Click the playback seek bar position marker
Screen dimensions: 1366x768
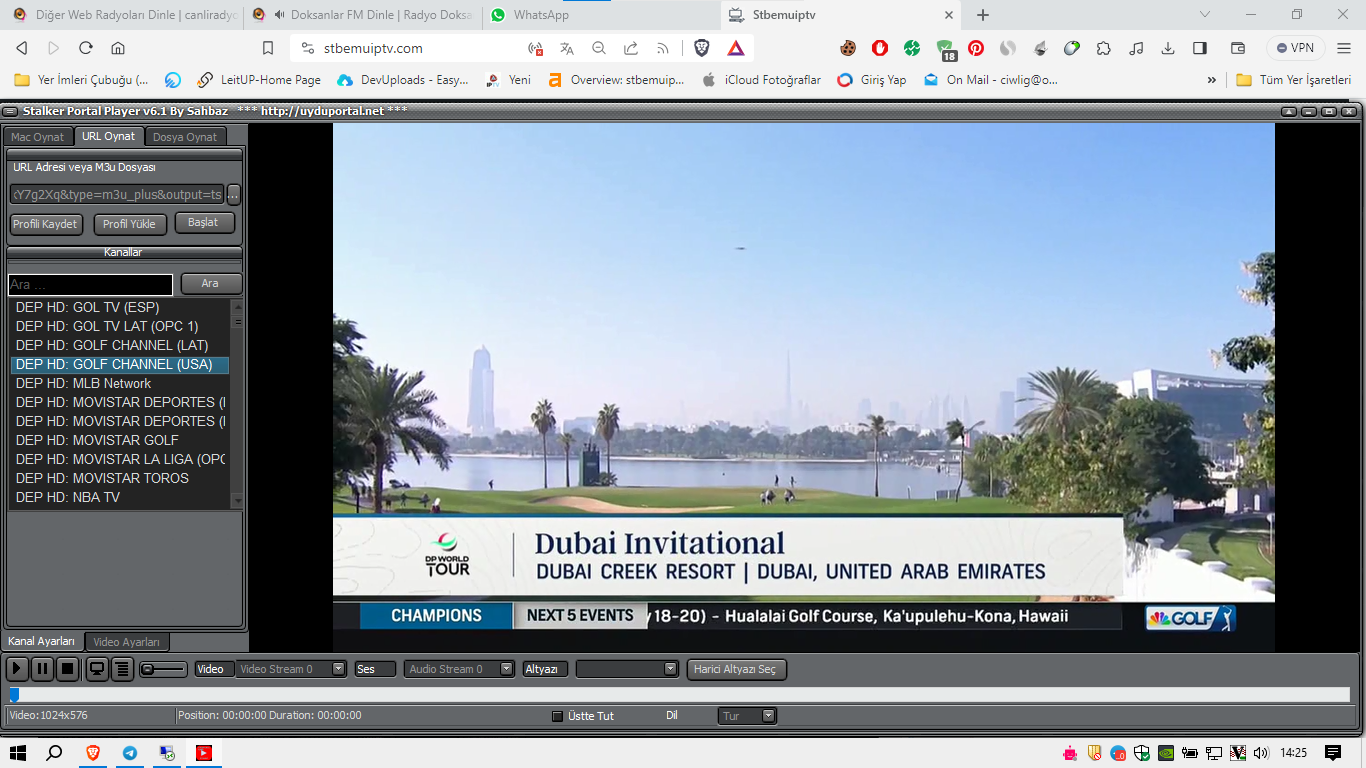[x=14, y=695]
